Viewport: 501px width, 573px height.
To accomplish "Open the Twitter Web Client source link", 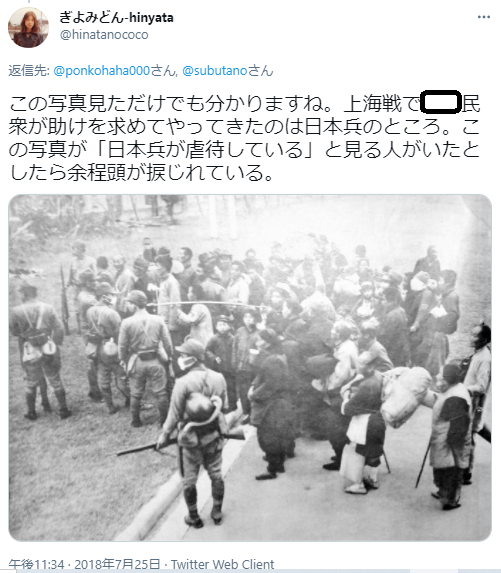I will pyautogui.click(x=222, y=565).
